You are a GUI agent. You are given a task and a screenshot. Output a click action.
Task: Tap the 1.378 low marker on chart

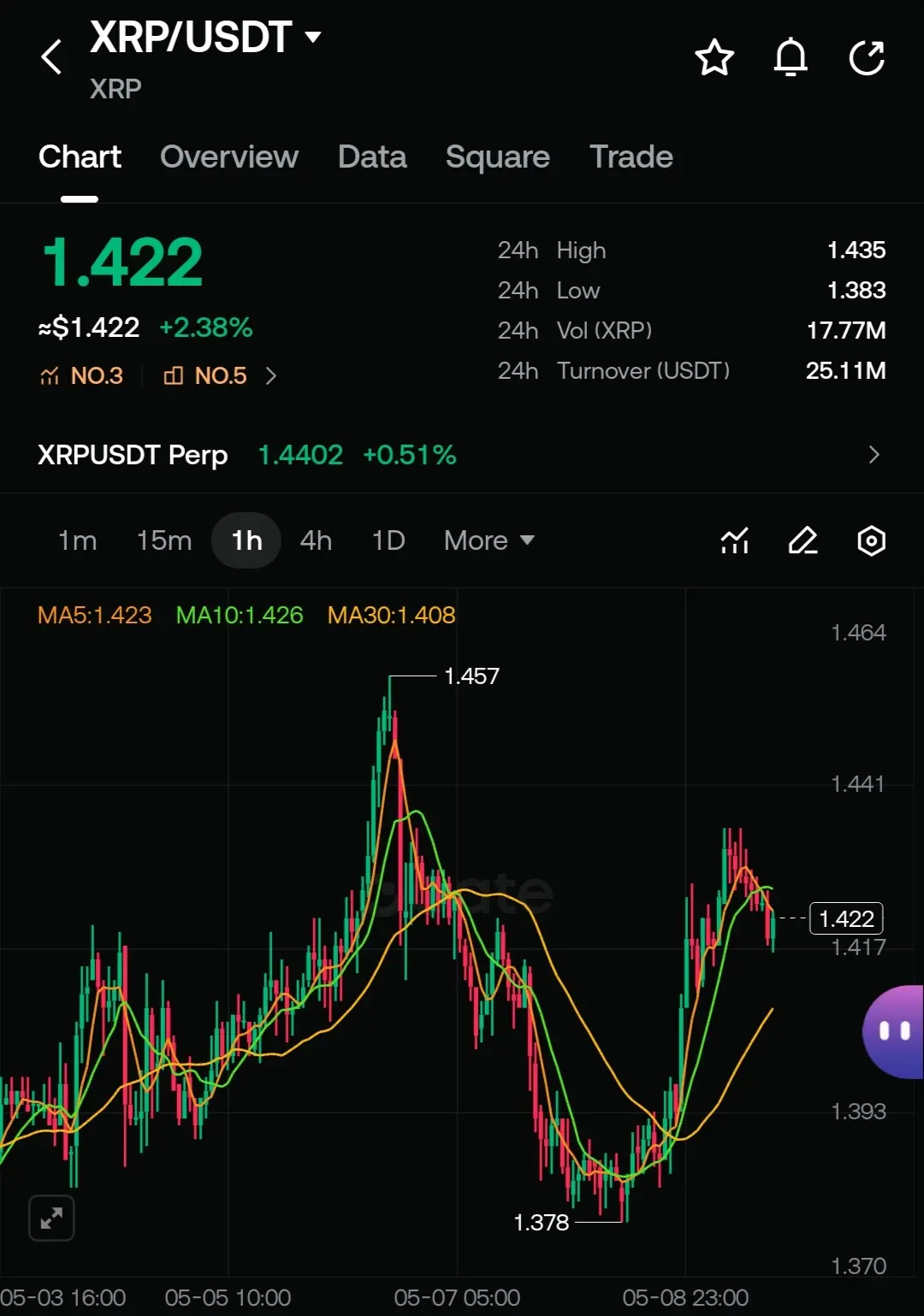click(x=541, y=1223)
